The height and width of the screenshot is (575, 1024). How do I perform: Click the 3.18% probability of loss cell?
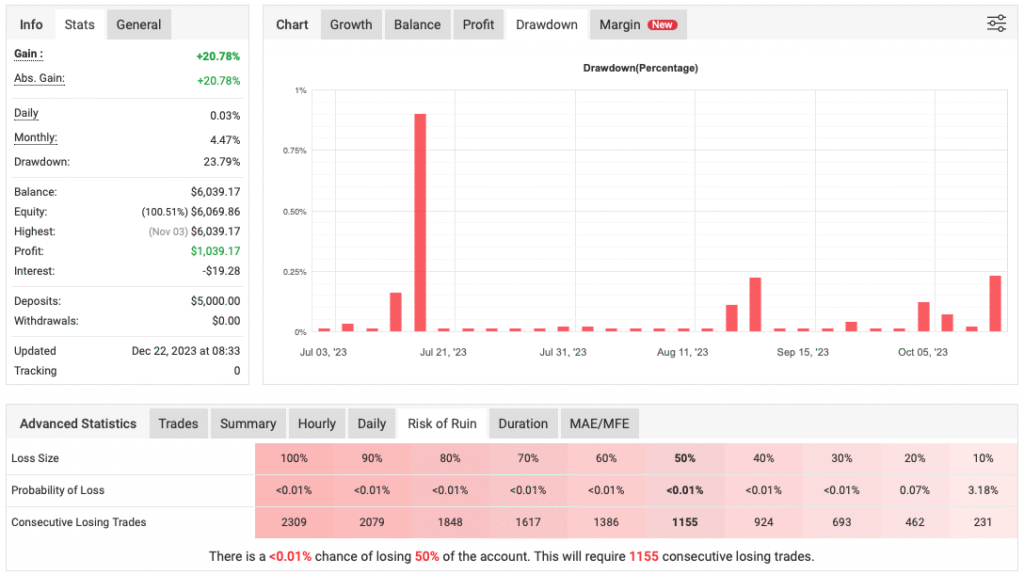pyautogui.click(x=982, y=490)
